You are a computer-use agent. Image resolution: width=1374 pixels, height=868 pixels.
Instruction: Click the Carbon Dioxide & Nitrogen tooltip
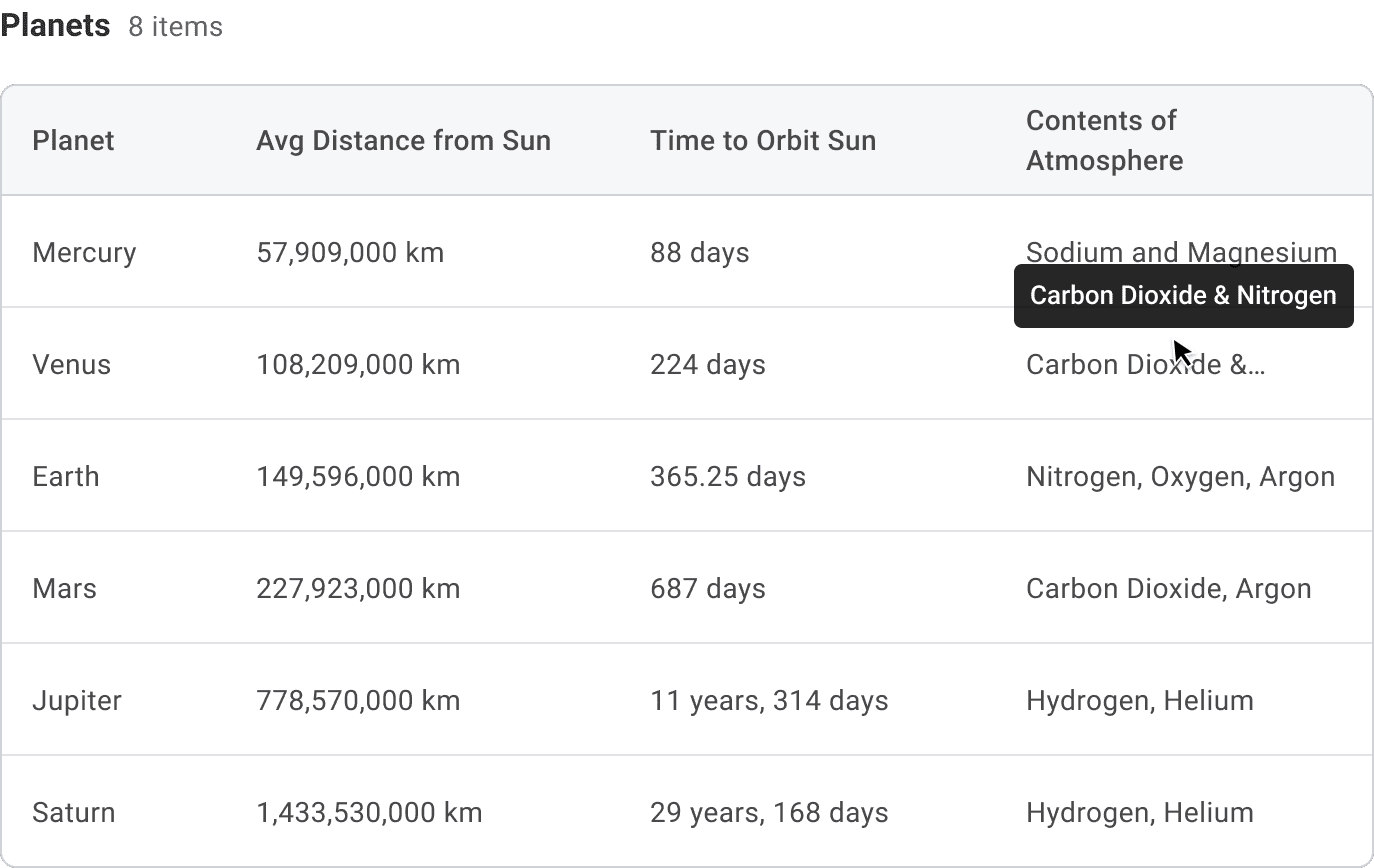[1183, 296]
